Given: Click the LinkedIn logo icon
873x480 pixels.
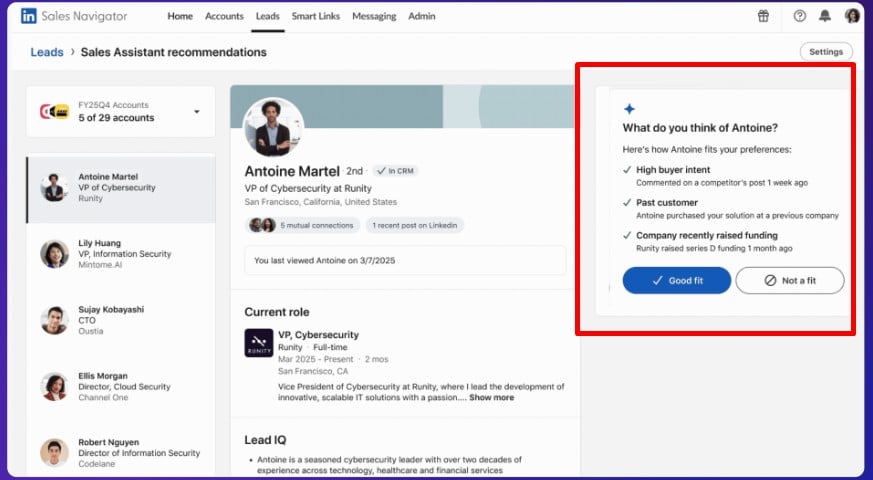Looking at the screenshot, I should pyautogui.click(x=28, y=16).
